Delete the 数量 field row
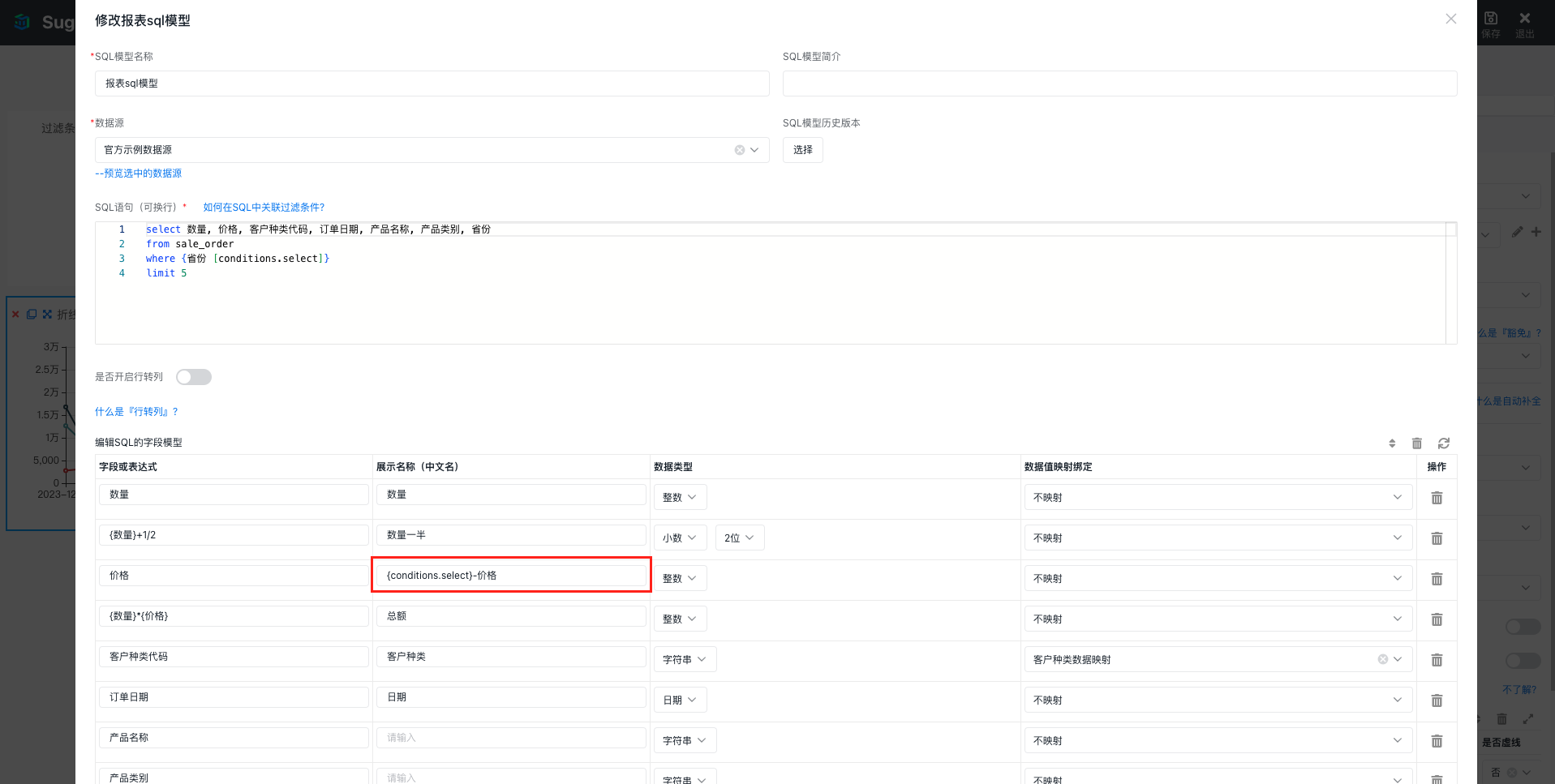The image size is (1555, 784). coord(1437,498)
